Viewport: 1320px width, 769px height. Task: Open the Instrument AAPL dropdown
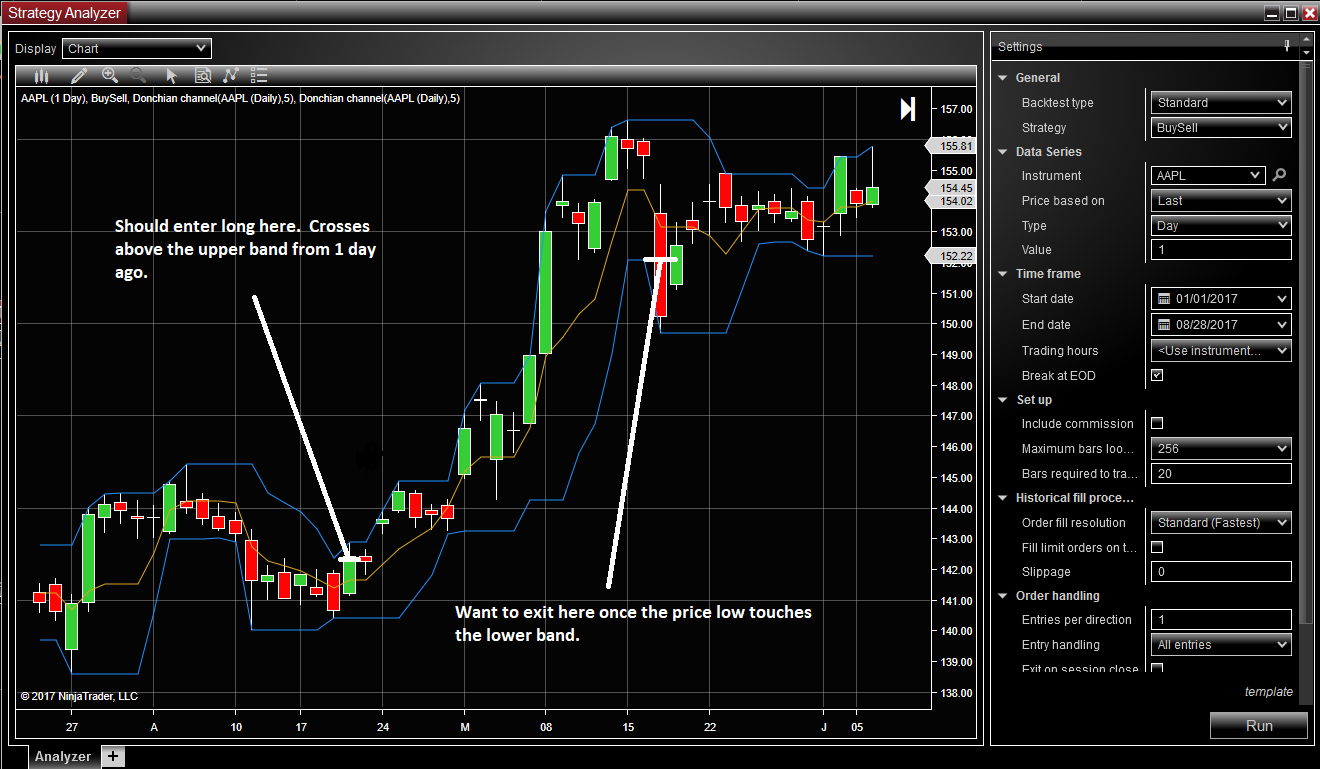[x=1208, y=175]
